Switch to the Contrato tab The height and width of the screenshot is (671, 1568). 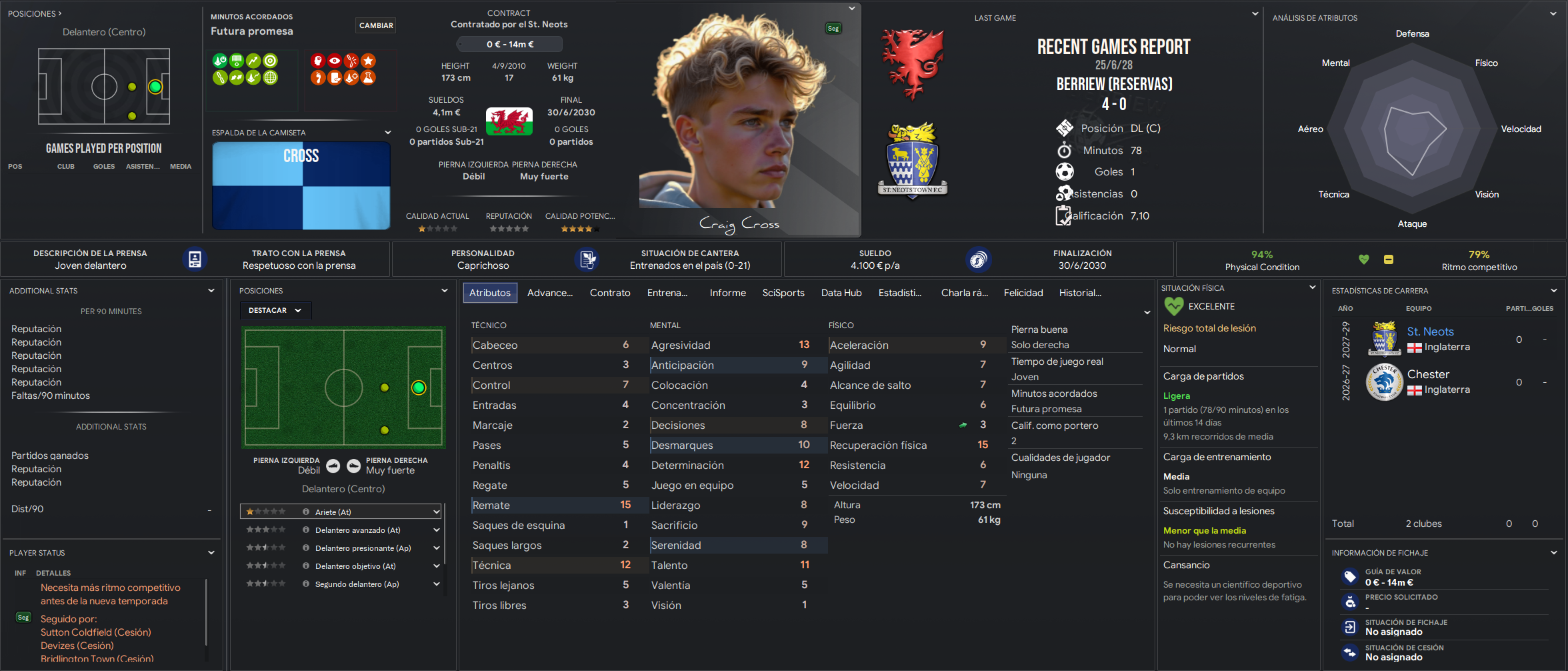pyautogui.click(x=610, y=293)
